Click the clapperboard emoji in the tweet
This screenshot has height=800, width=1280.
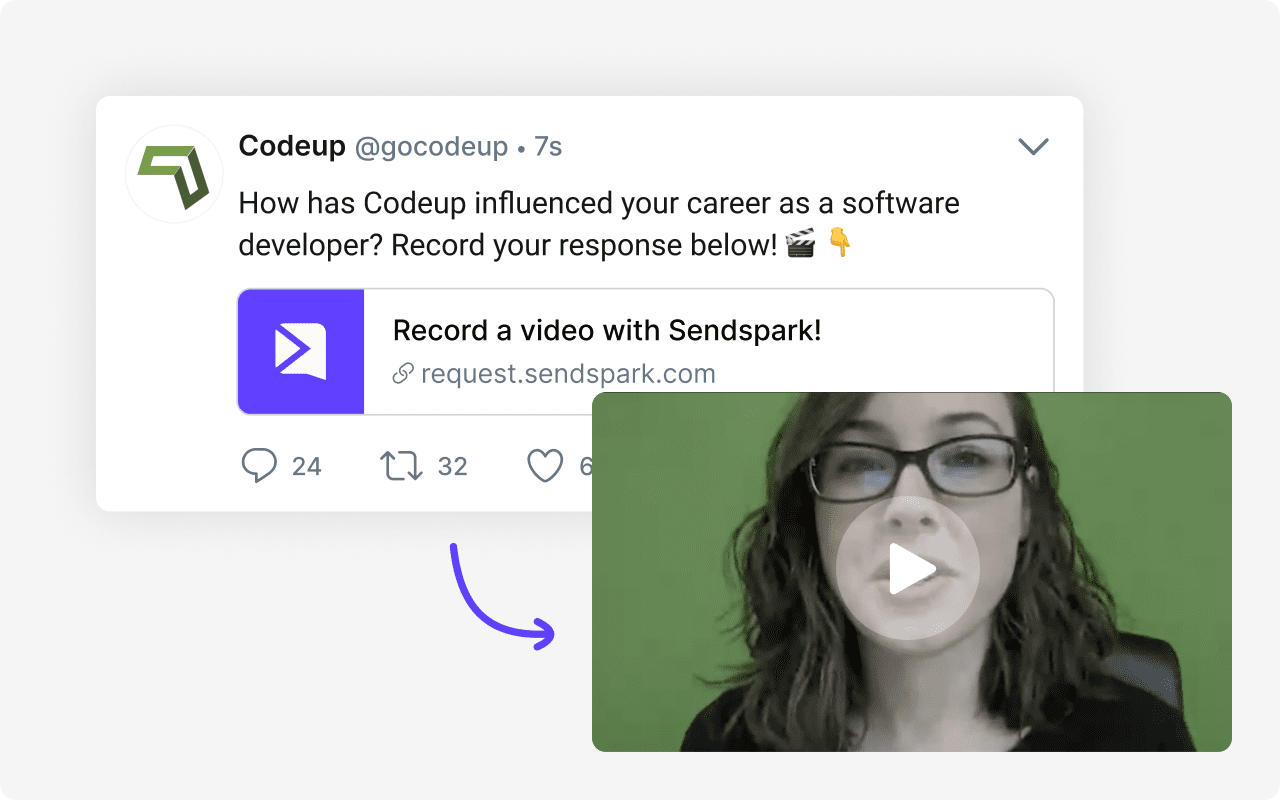tap(800, 241)
